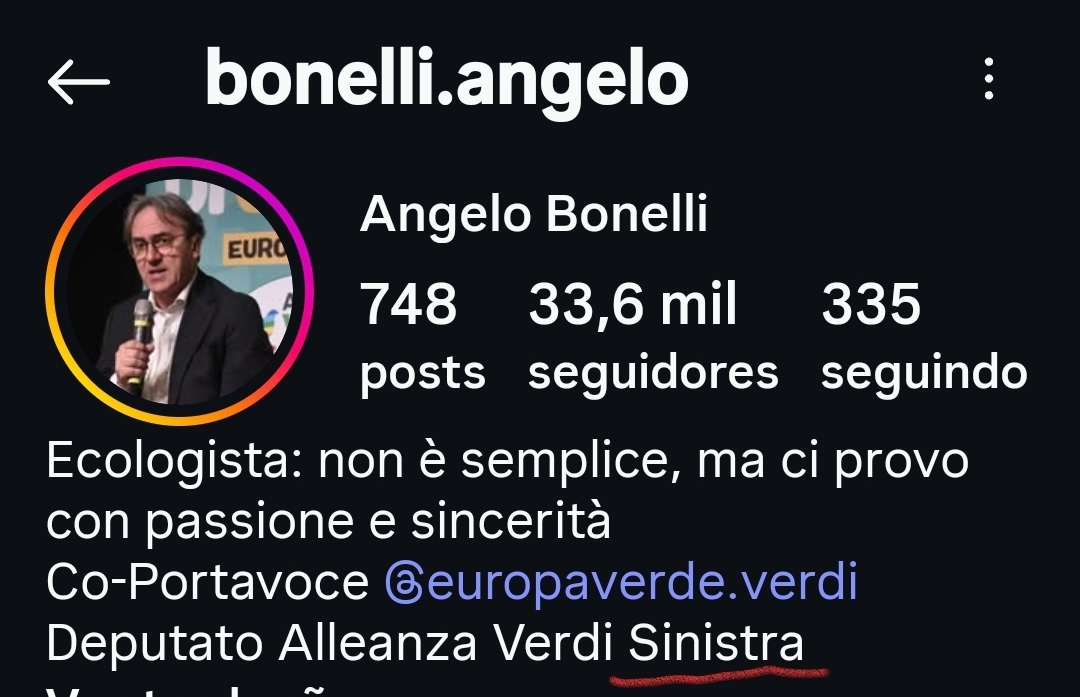
Task: View Angelo Bonelli's story via profile picture
Action: coord(179,291)
